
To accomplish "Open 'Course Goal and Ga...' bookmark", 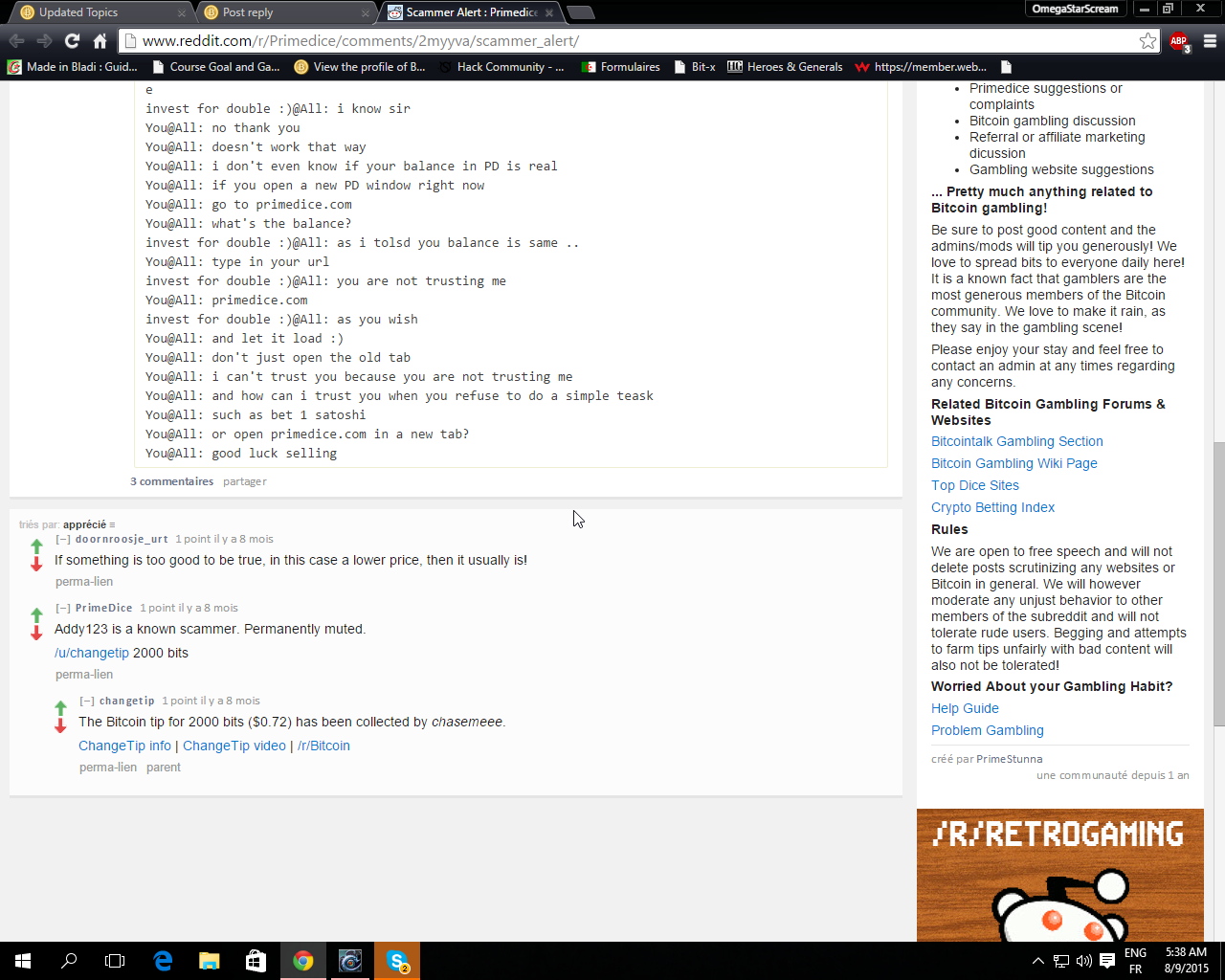I will [215, 67].
